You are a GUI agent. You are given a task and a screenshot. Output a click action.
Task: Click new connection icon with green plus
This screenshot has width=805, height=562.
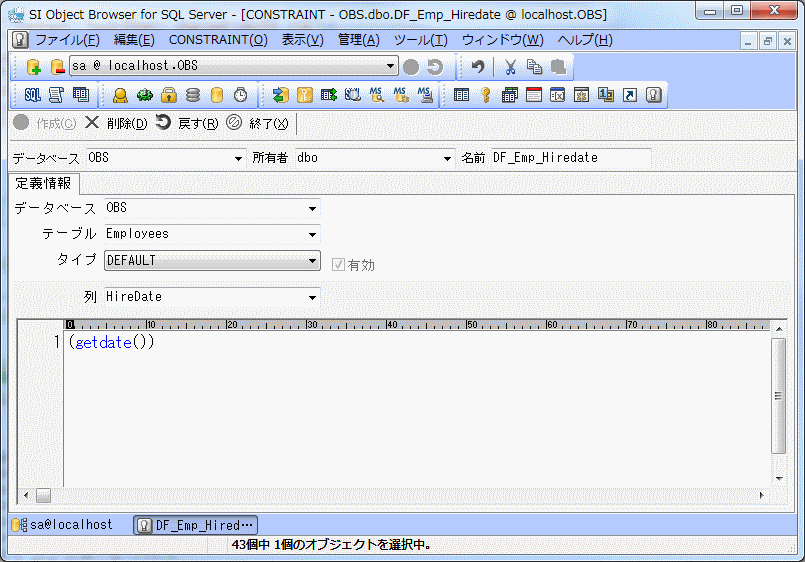coord(33,67)
